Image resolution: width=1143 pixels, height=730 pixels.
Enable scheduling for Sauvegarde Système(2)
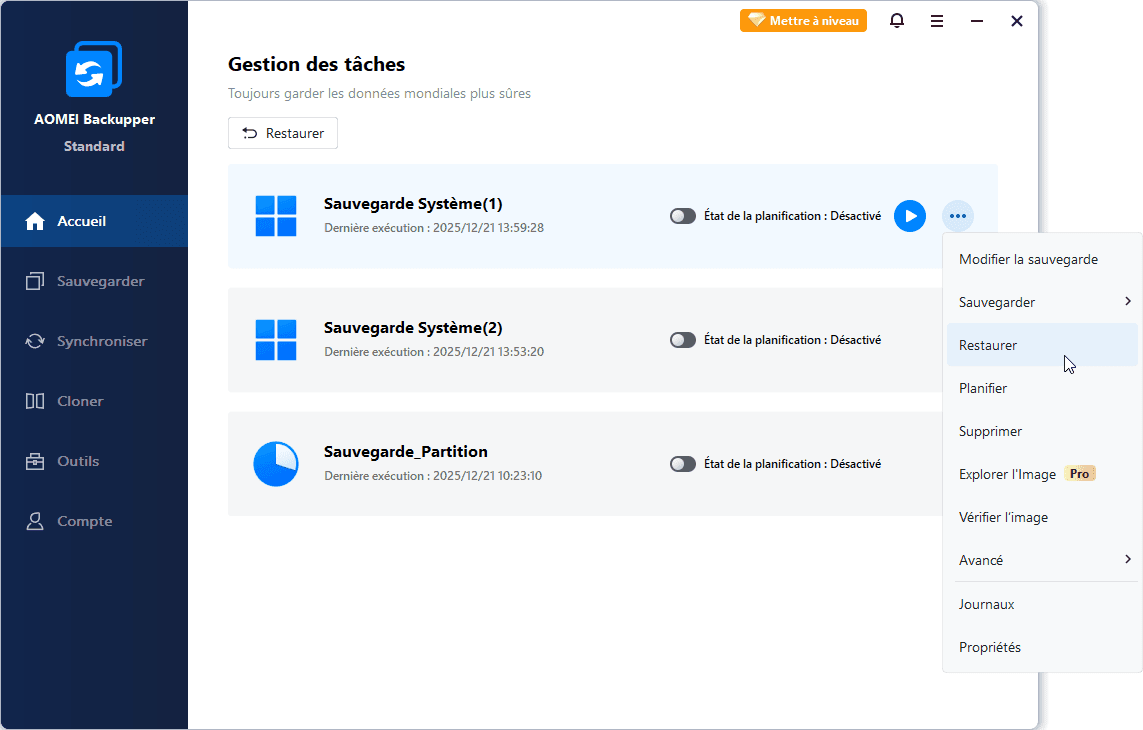pyautogui.click(x=683, y=340)
